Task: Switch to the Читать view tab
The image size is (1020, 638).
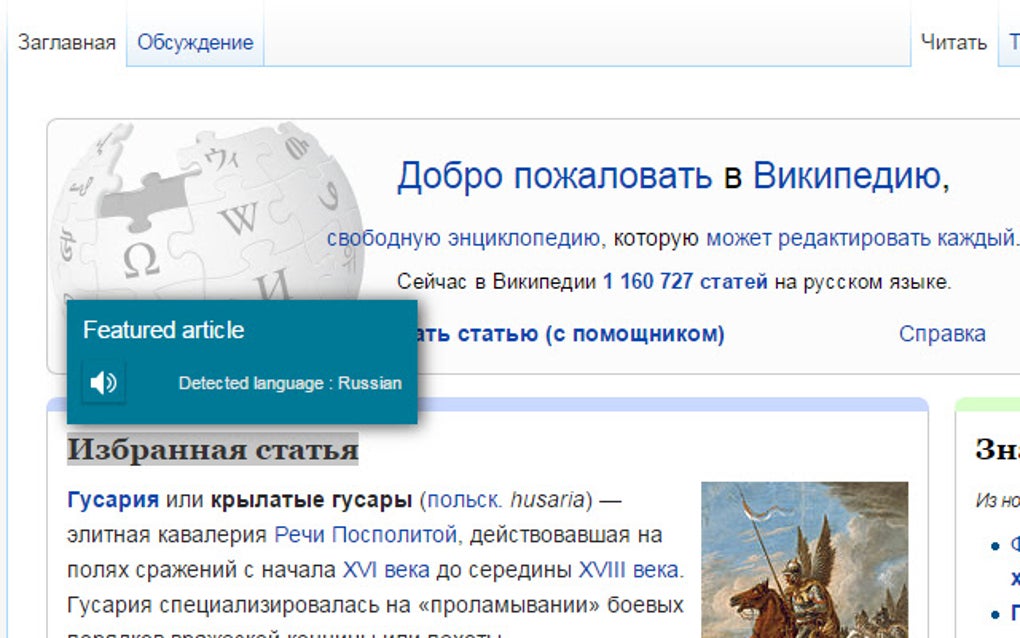Action: 954,42
